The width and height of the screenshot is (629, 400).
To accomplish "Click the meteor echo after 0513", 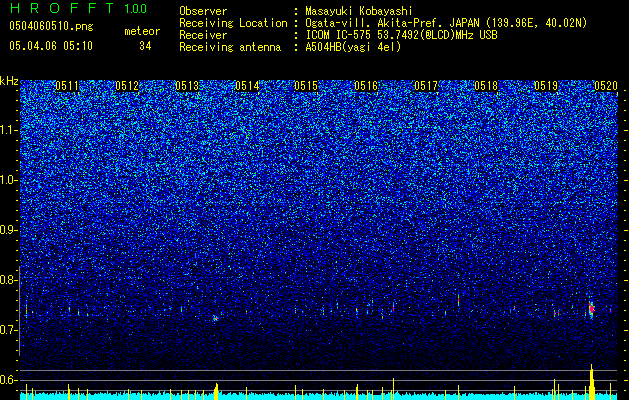I will [x=215, y=318].
